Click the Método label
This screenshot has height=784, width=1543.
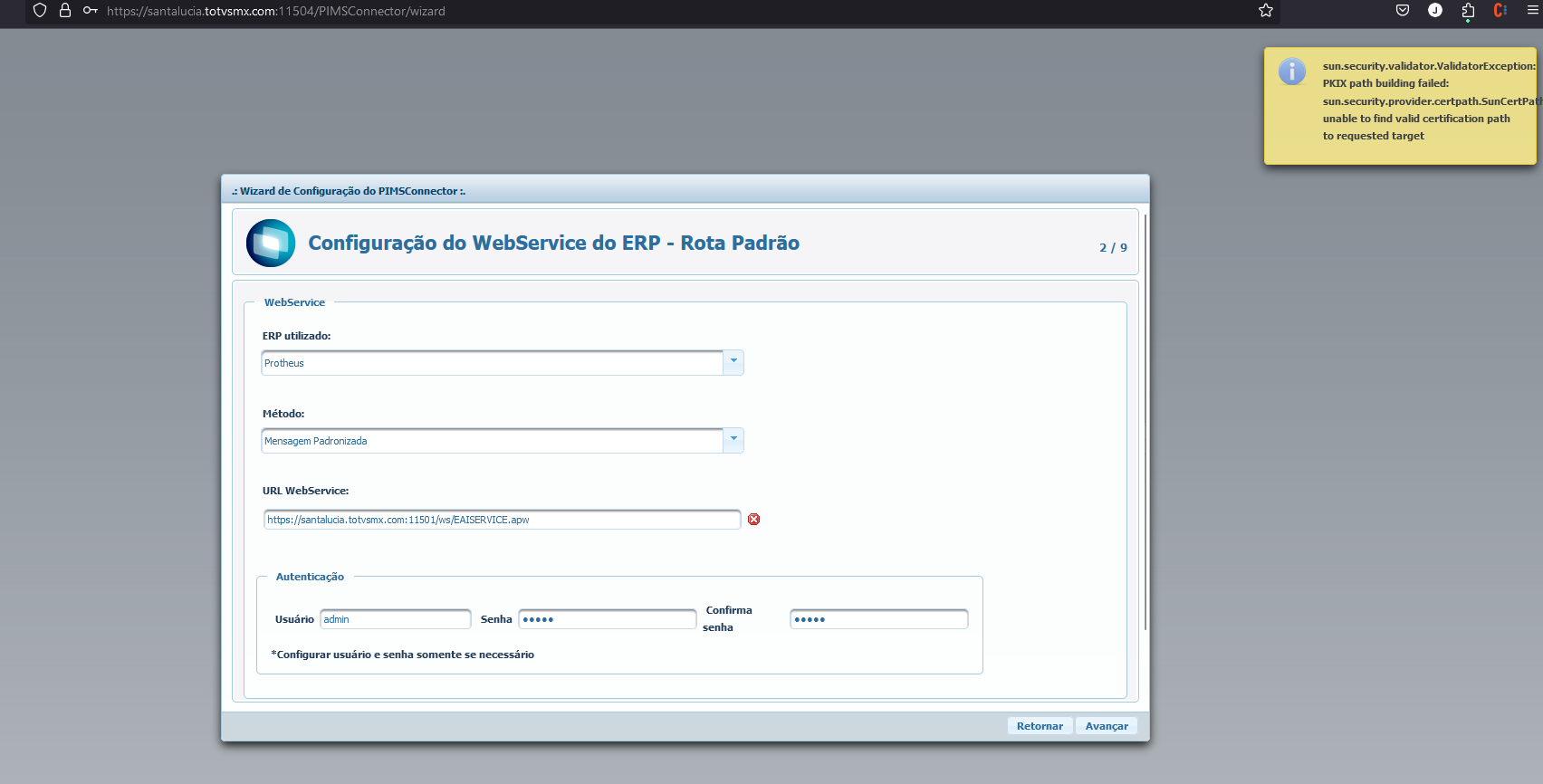[x=283, y=414]
